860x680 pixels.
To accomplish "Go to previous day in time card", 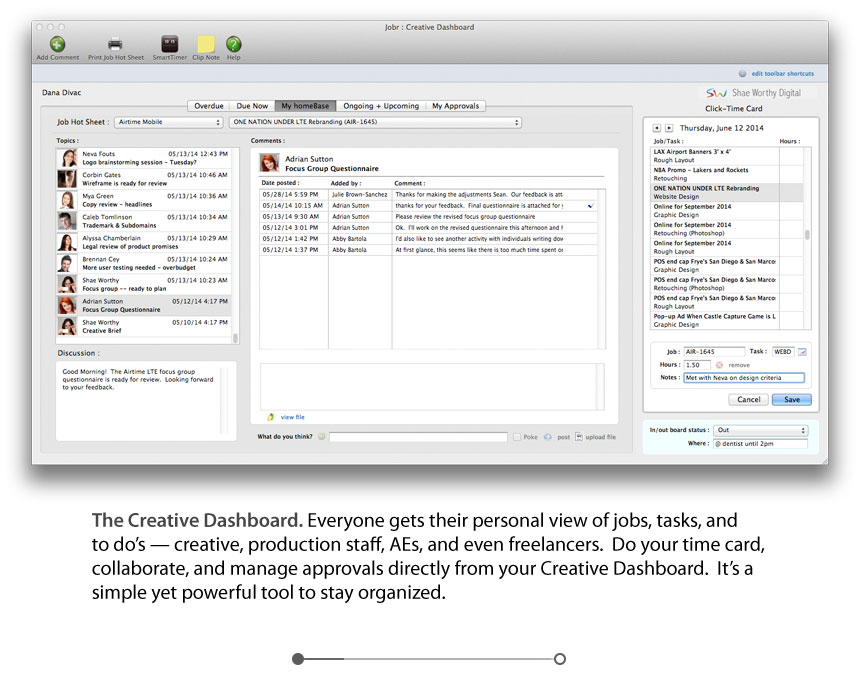I will click(x=656, y=128).
